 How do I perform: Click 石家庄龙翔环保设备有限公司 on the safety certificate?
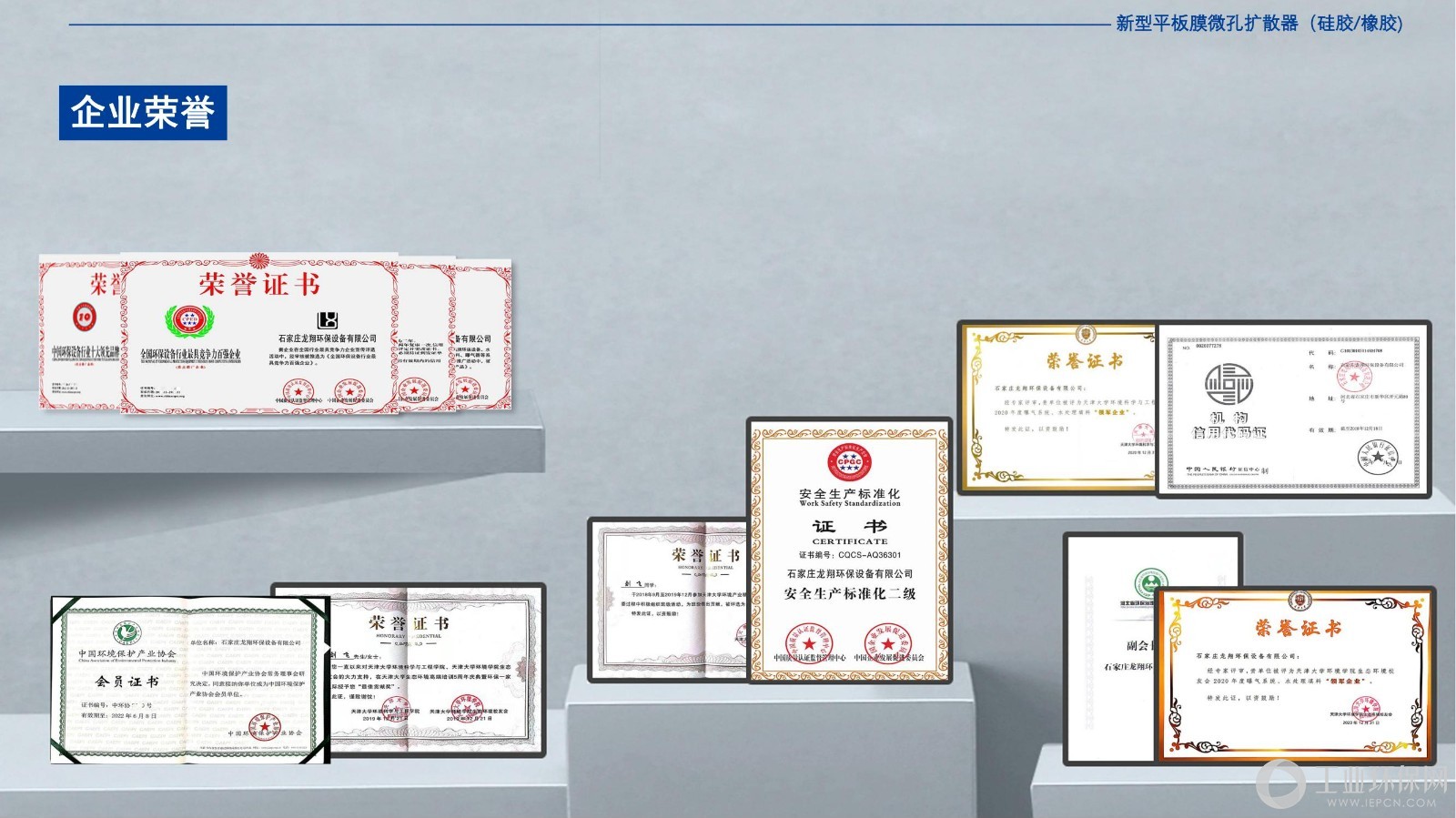point(849,574)
